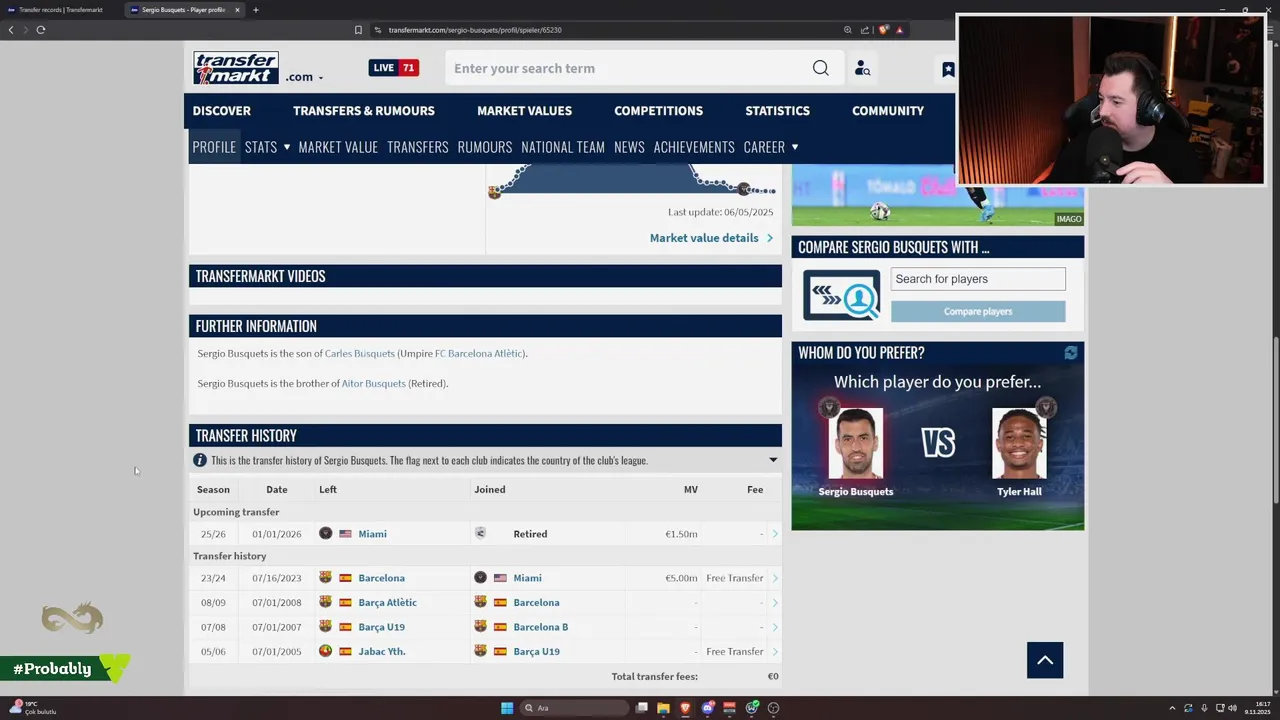This screenshot has width=1280, height=720.
Task: Click the Retired status icon
Action: (480, 534)
